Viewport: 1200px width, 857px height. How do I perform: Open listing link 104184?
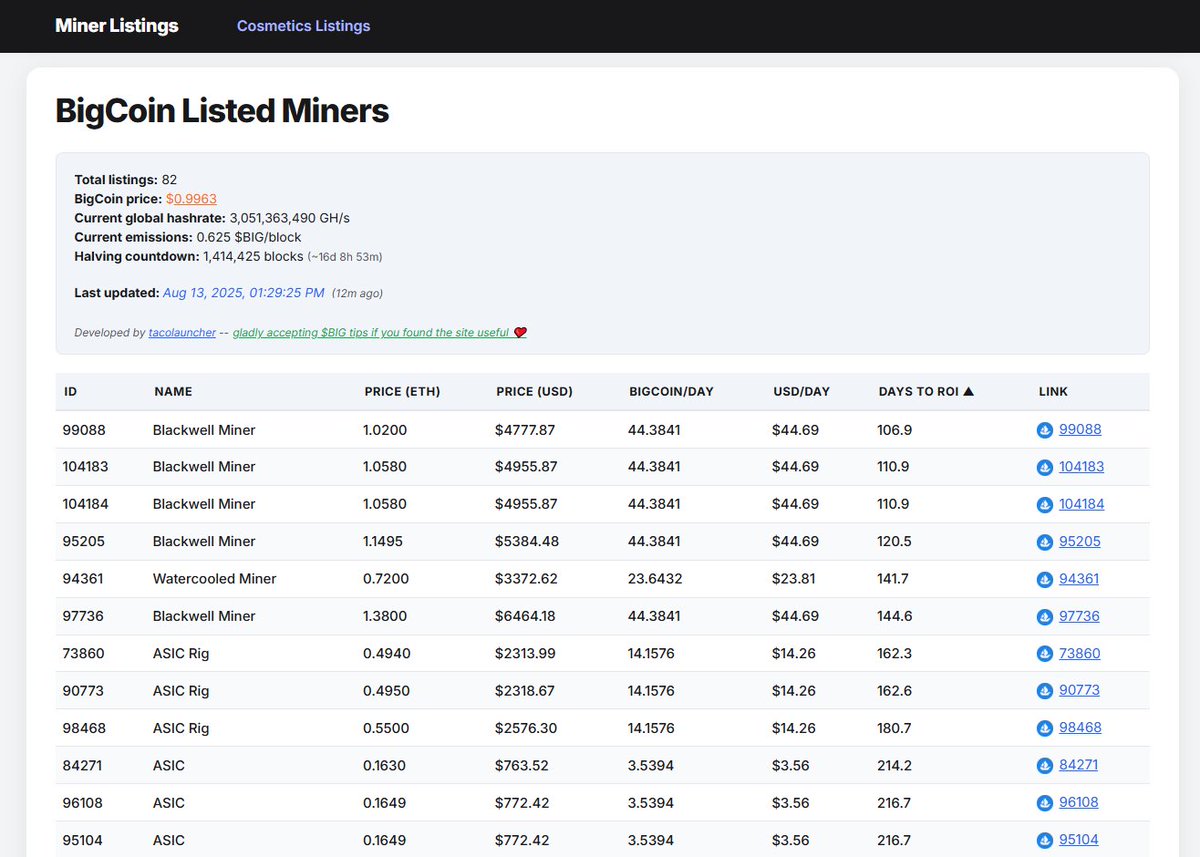click(x=1082, y=504)
